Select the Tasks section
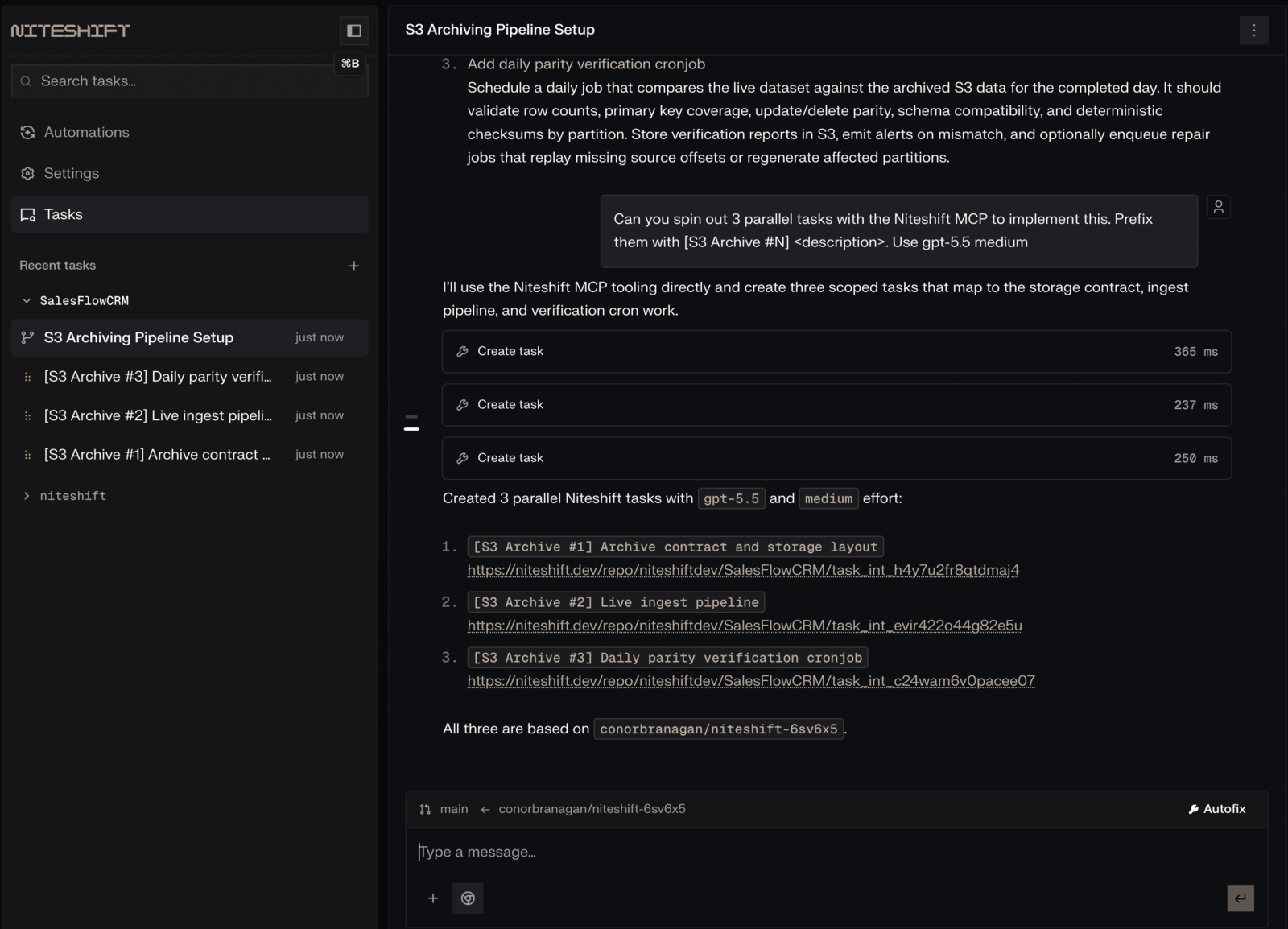Image resolution: width=1288 pixels, height=929 pixels. click(x=190, y=214)
